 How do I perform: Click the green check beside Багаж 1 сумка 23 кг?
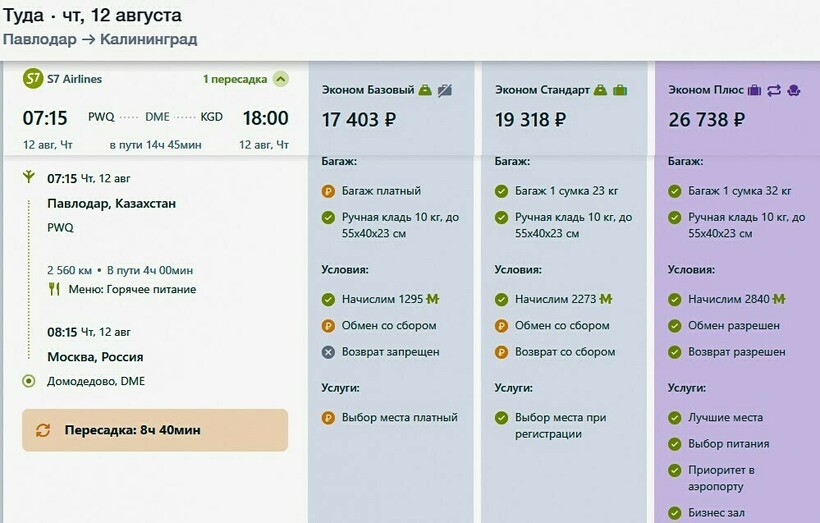(x=501, y=191)
